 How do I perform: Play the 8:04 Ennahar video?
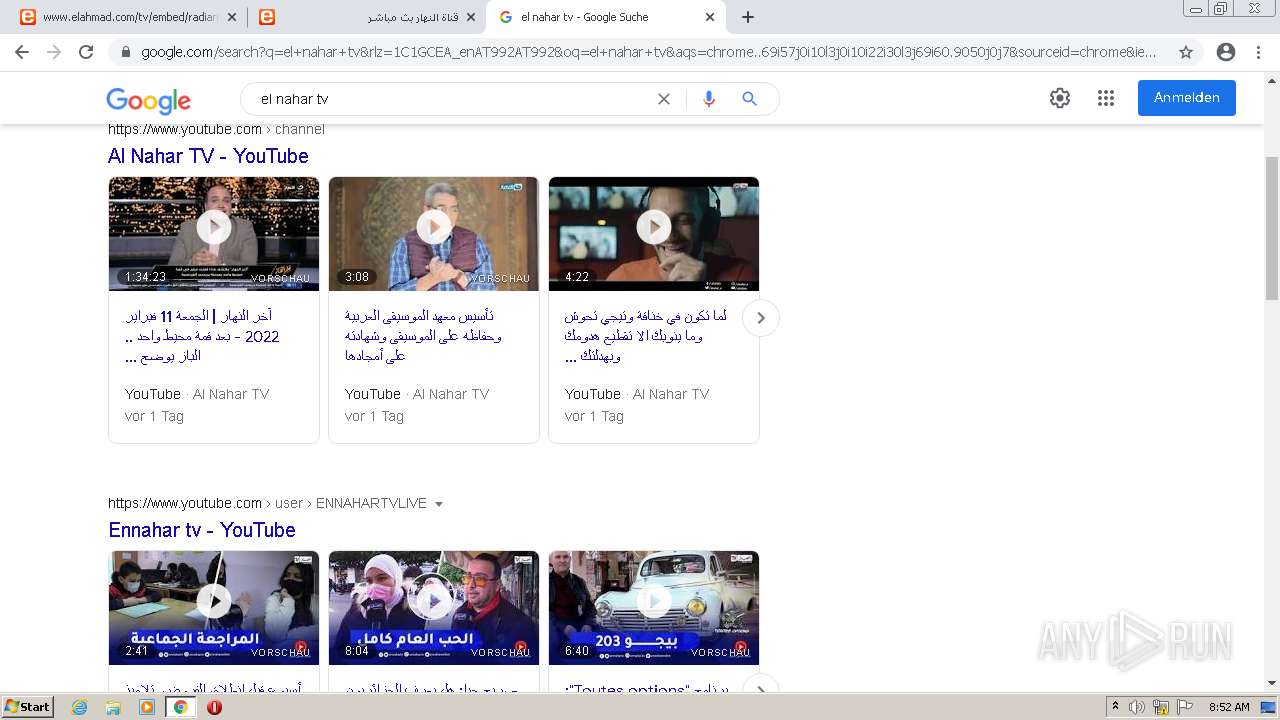434,608
